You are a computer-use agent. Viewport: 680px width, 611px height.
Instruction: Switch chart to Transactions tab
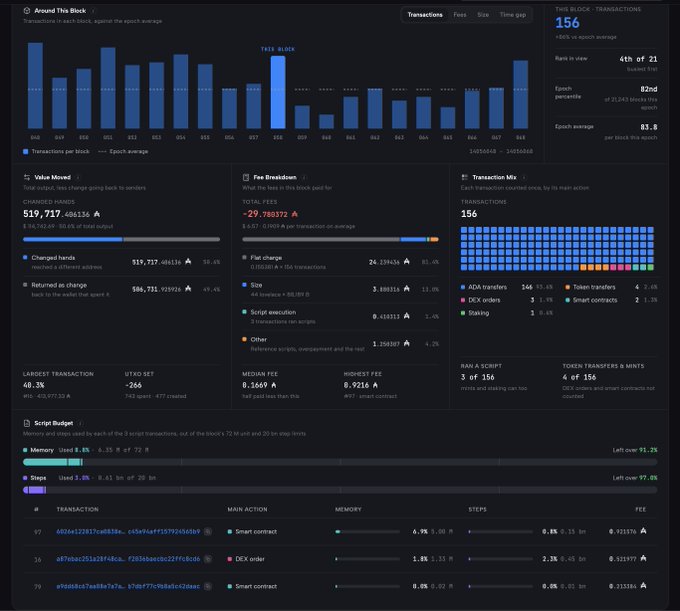click(x=425, y=15)
